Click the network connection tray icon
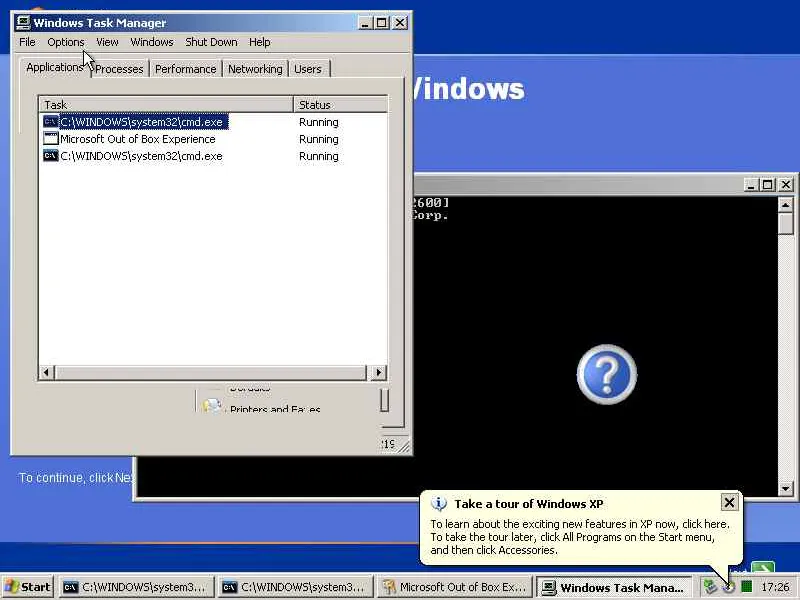 (710, 587)
